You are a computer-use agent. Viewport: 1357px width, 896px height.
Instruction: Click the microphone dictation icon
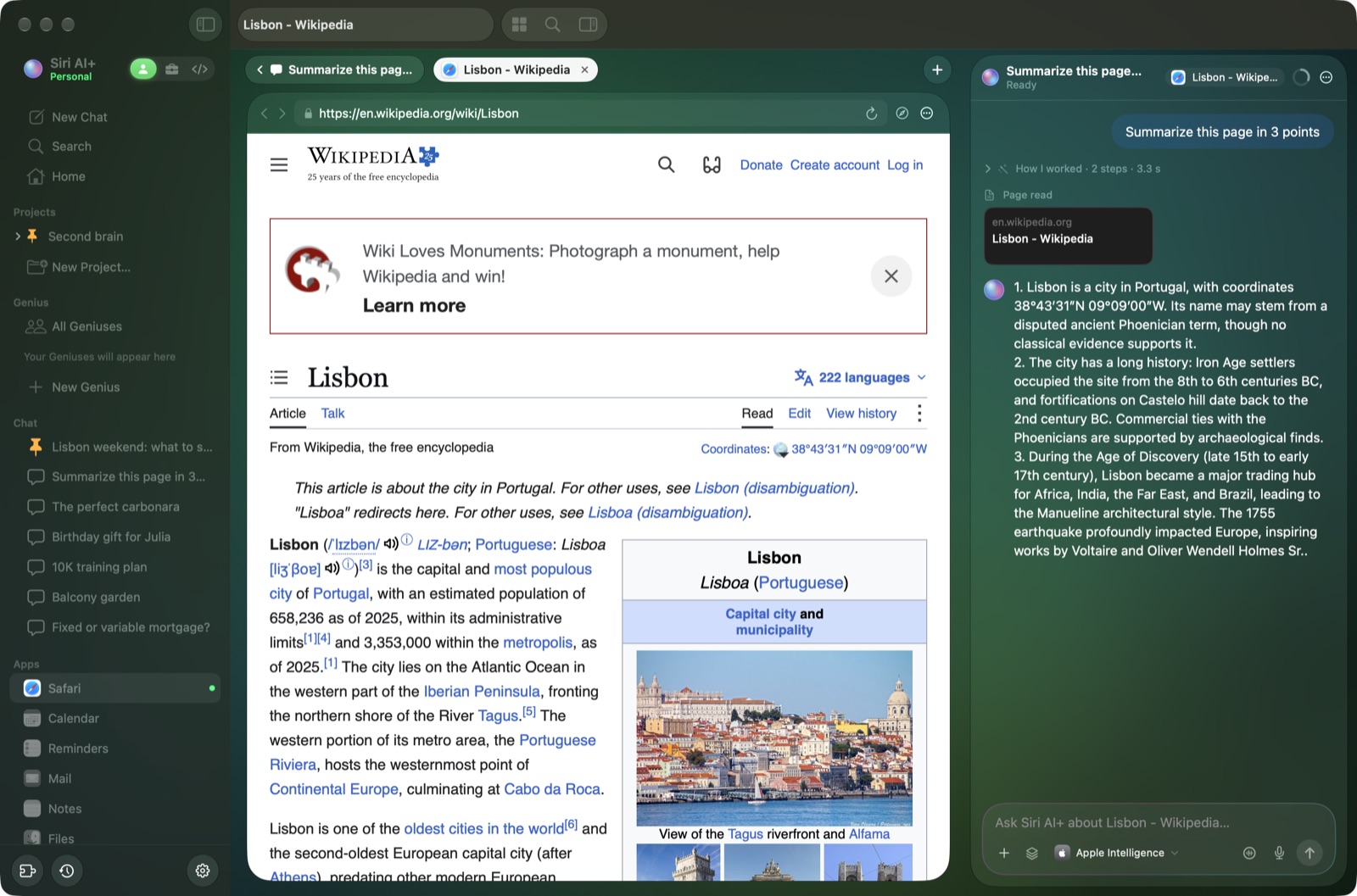pyautogui.click(x=1279, y=854)
